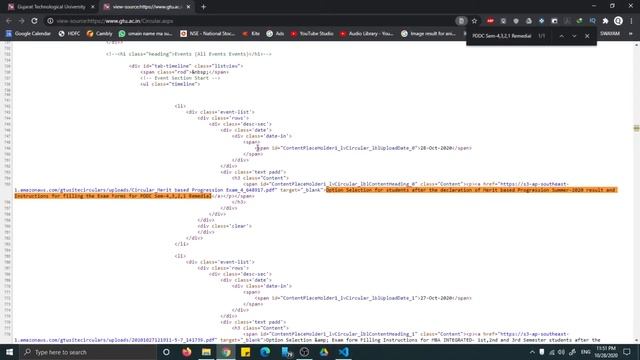This screenshot has width=640, height=360.
Task: Reload the current page
Action: point(34,21)
